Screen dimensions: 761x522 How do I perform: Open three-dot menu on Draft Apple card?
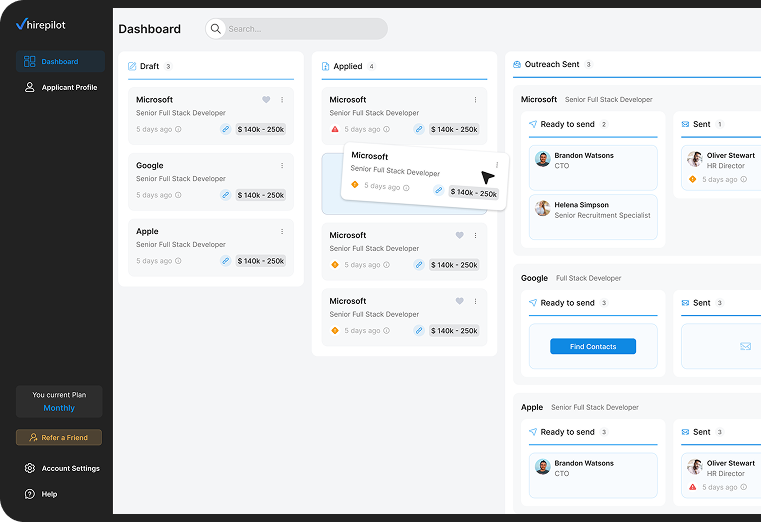[x=282, y=232]
